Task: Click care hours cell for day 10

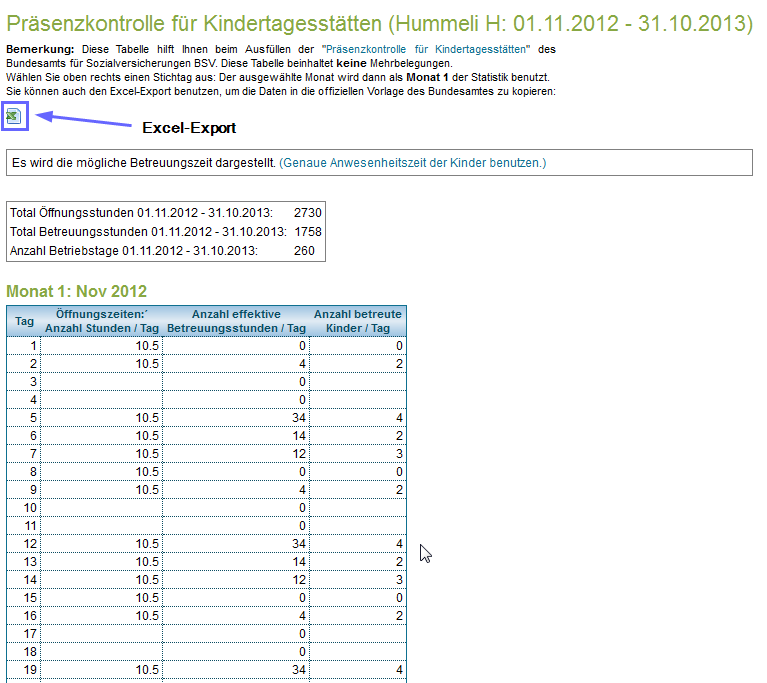Action: tap(236, 508)
